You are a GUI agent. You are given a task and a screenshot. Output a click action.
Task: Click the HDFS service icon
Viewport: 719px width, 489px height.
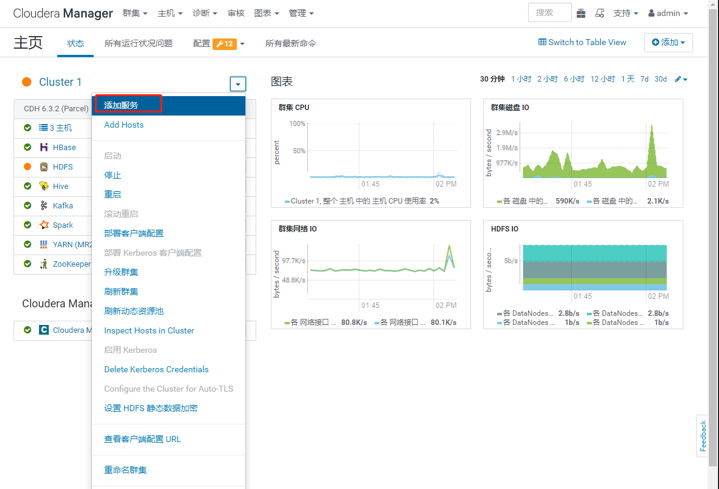[44, 167]
